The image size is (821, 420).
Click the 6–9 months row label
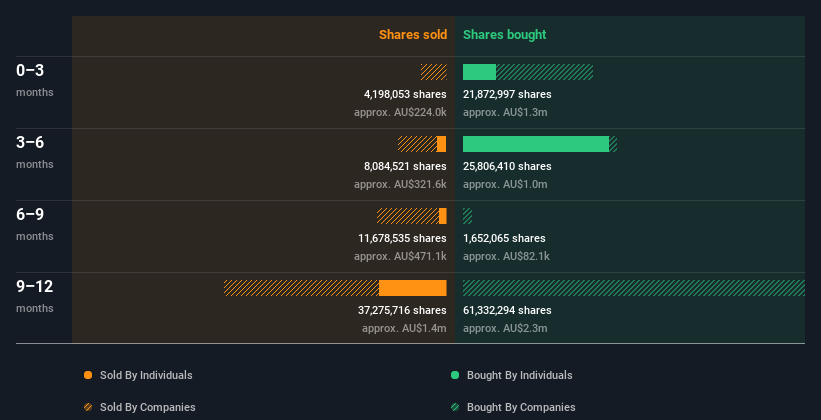35,224
